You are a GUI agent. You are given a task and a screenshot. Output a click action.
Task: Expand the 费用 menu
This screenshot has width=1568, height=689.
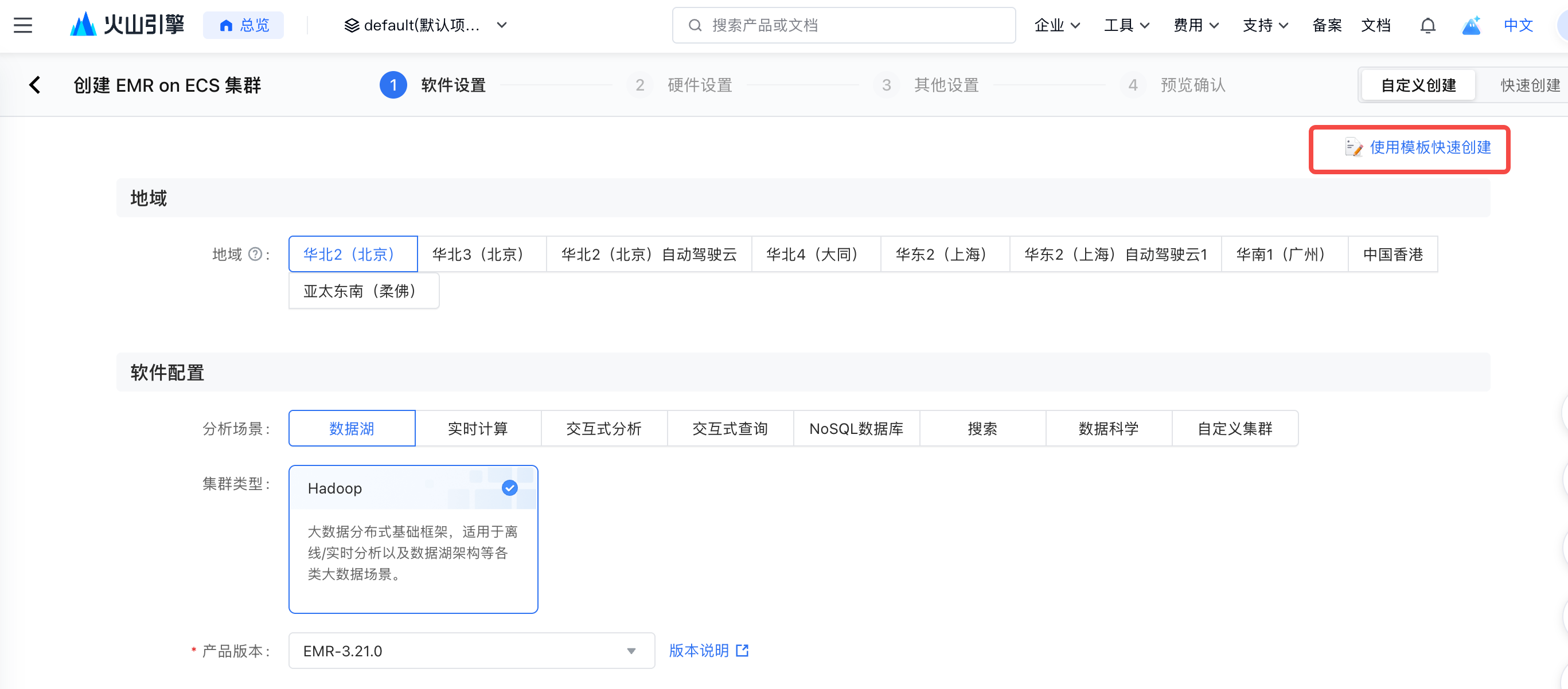coord(1196,25)
